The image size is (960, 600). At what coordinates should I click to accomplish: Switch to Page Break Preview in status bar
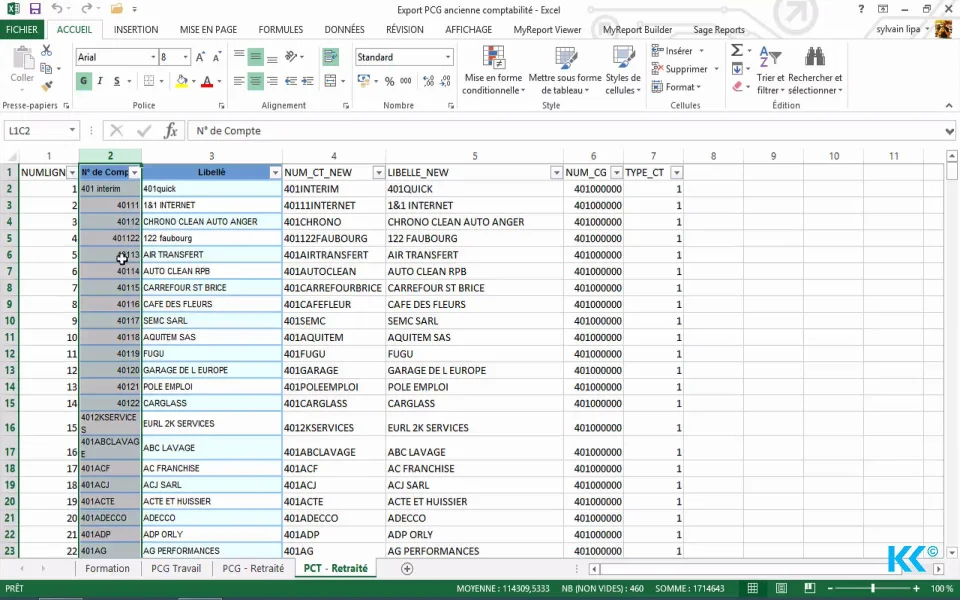click(x=809, y=589)
